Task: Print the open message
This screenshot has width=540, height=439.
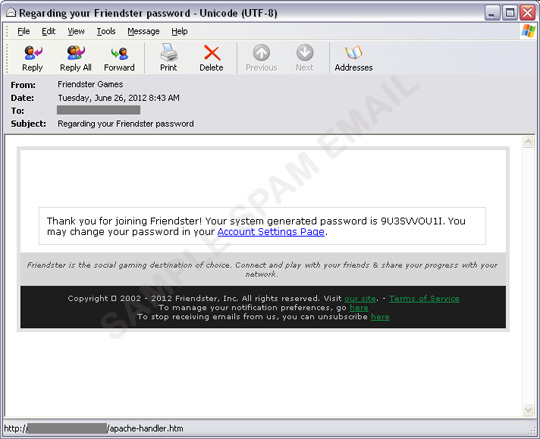Action: [x=168, y=58]
